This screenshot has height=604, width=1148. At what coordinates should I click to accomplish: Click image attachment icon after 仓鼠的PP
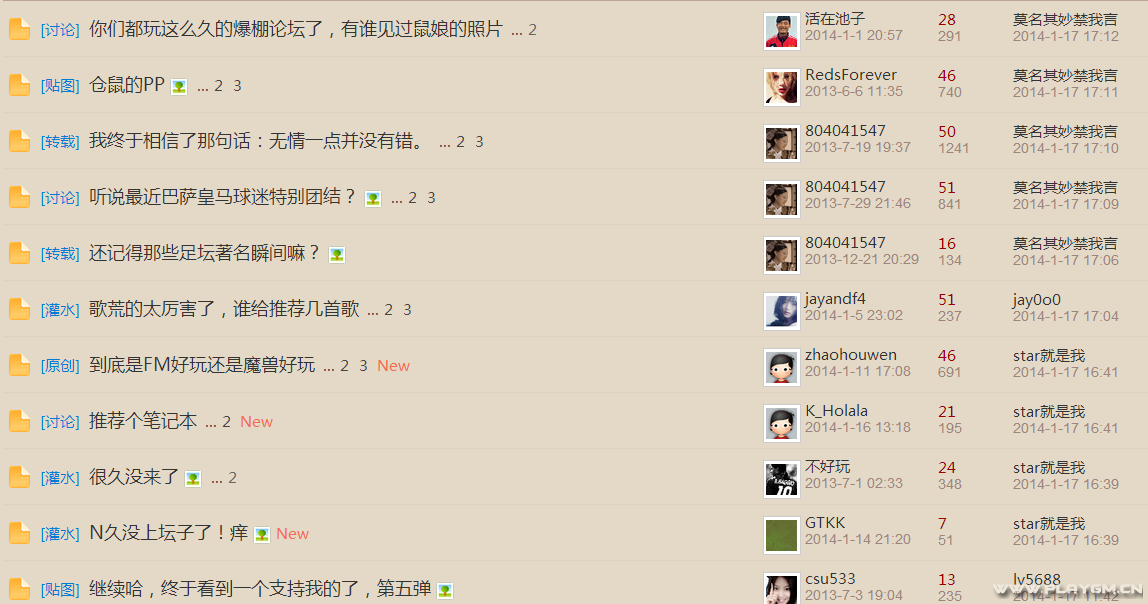coord(179,87)
